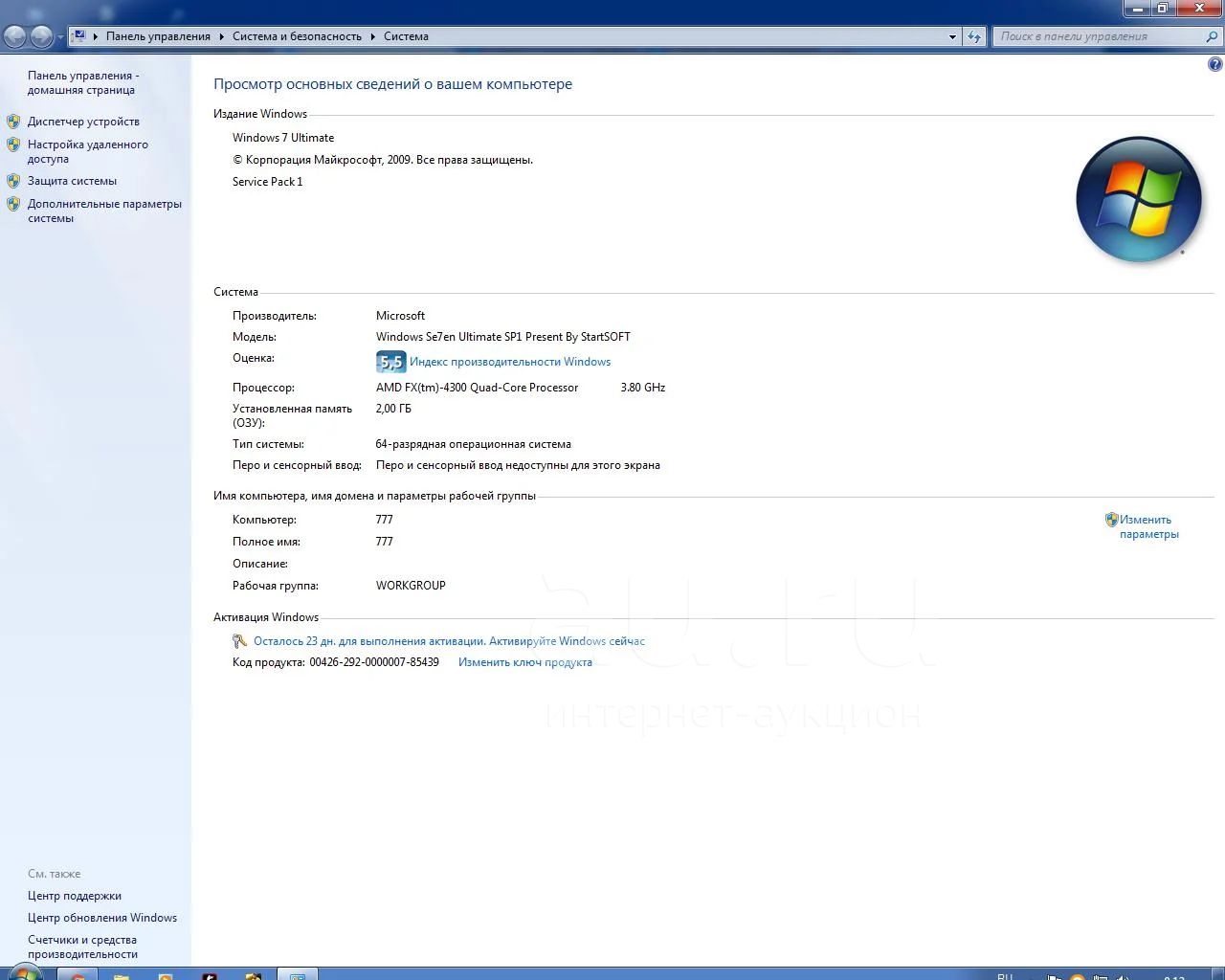Click processor value AMD FX(tm)-4300 Quad-Core
The image size is (1225, 980).
pos(477,388)
